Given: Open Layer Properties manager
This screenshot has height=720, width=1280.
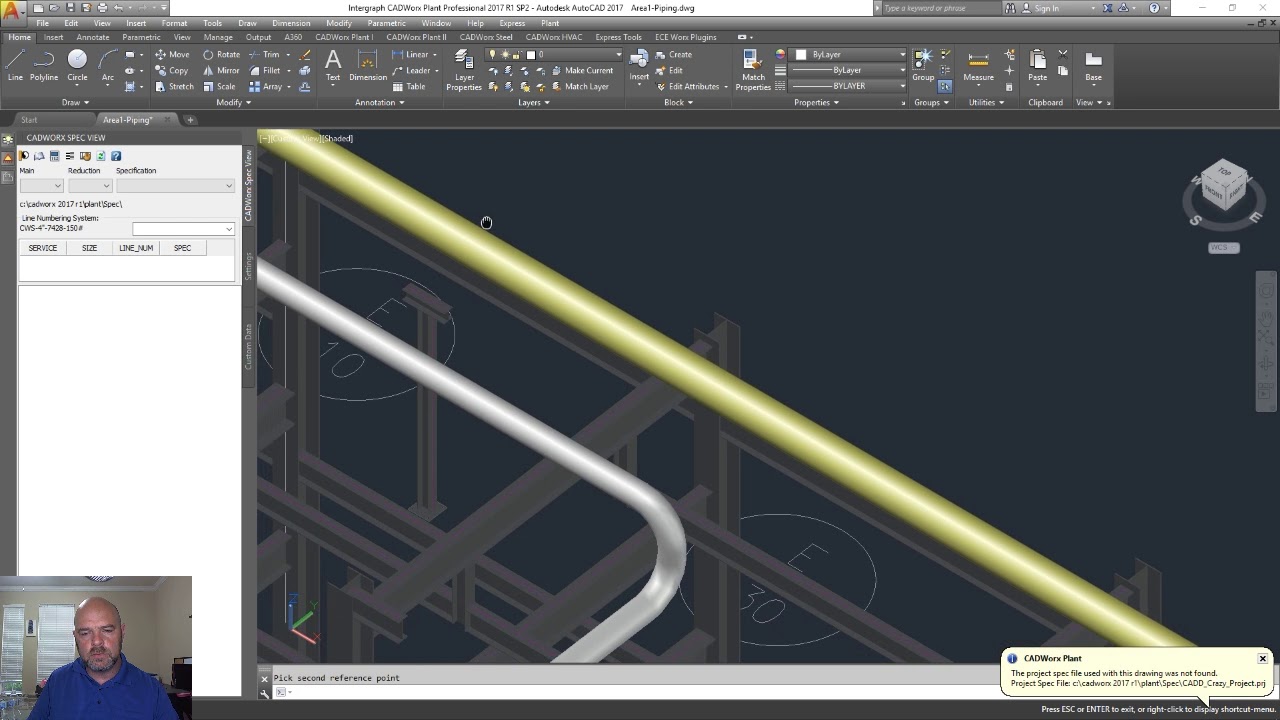Looking at the screenshot, I should (464, 70).
